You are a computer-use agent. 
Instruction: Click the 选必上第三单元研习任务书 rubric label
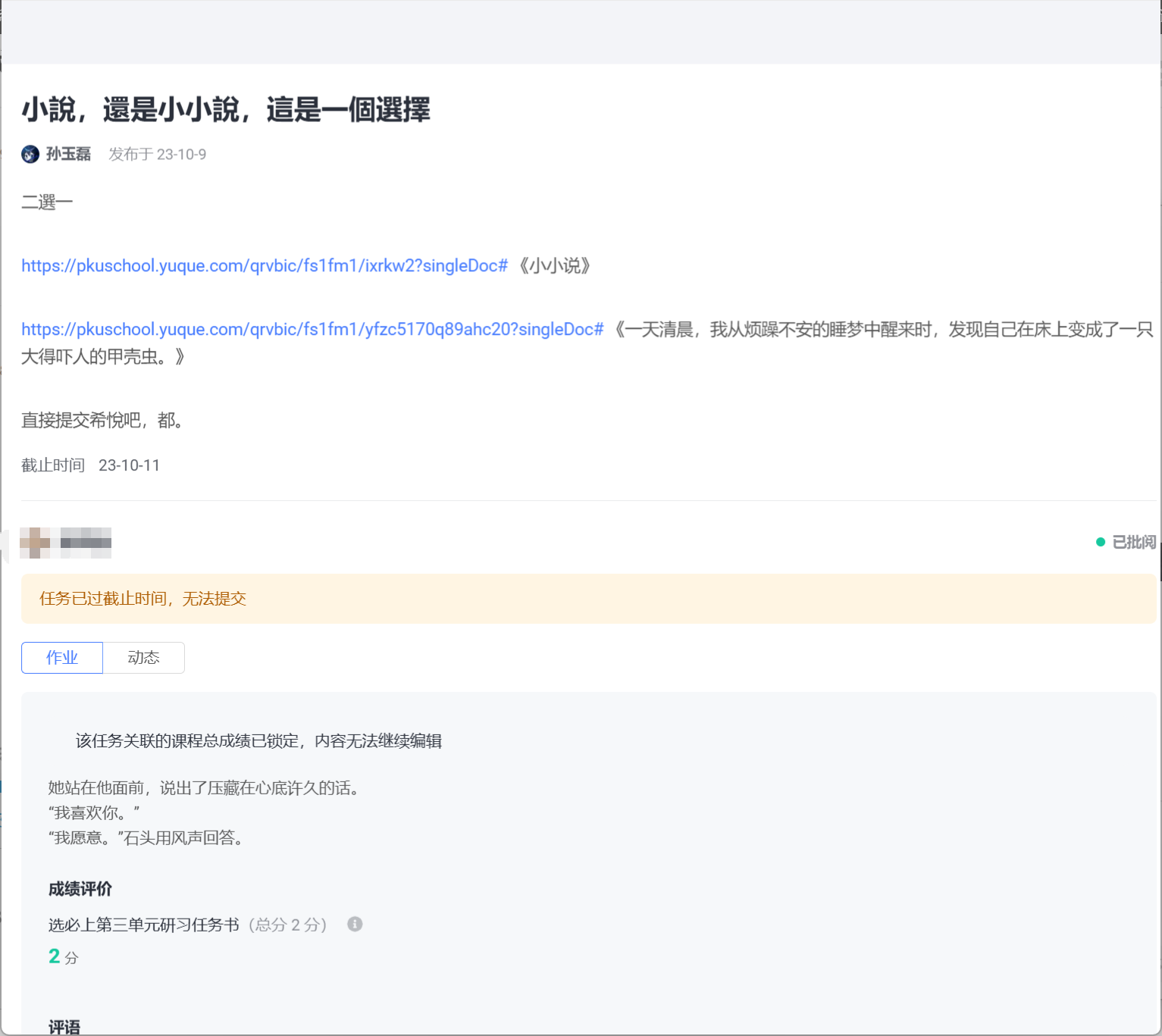coord(144,925)
